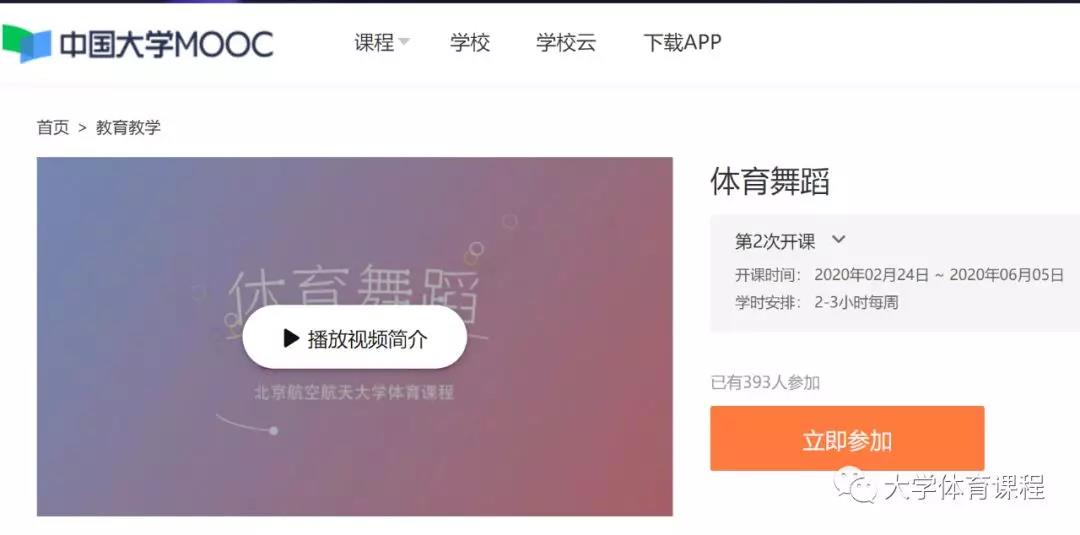
Task: Click the 体育舞蹈 course video thumbnail
Action: tap(355, 337)
